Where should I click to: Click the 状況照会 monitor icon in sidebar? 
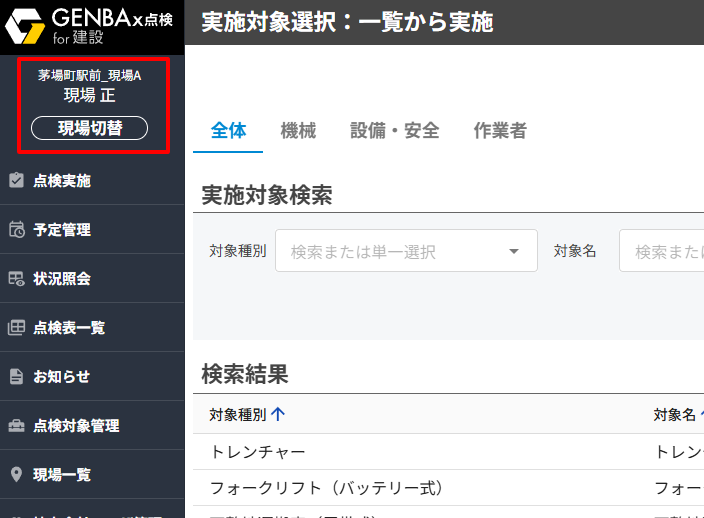click(x=16, y=279)
